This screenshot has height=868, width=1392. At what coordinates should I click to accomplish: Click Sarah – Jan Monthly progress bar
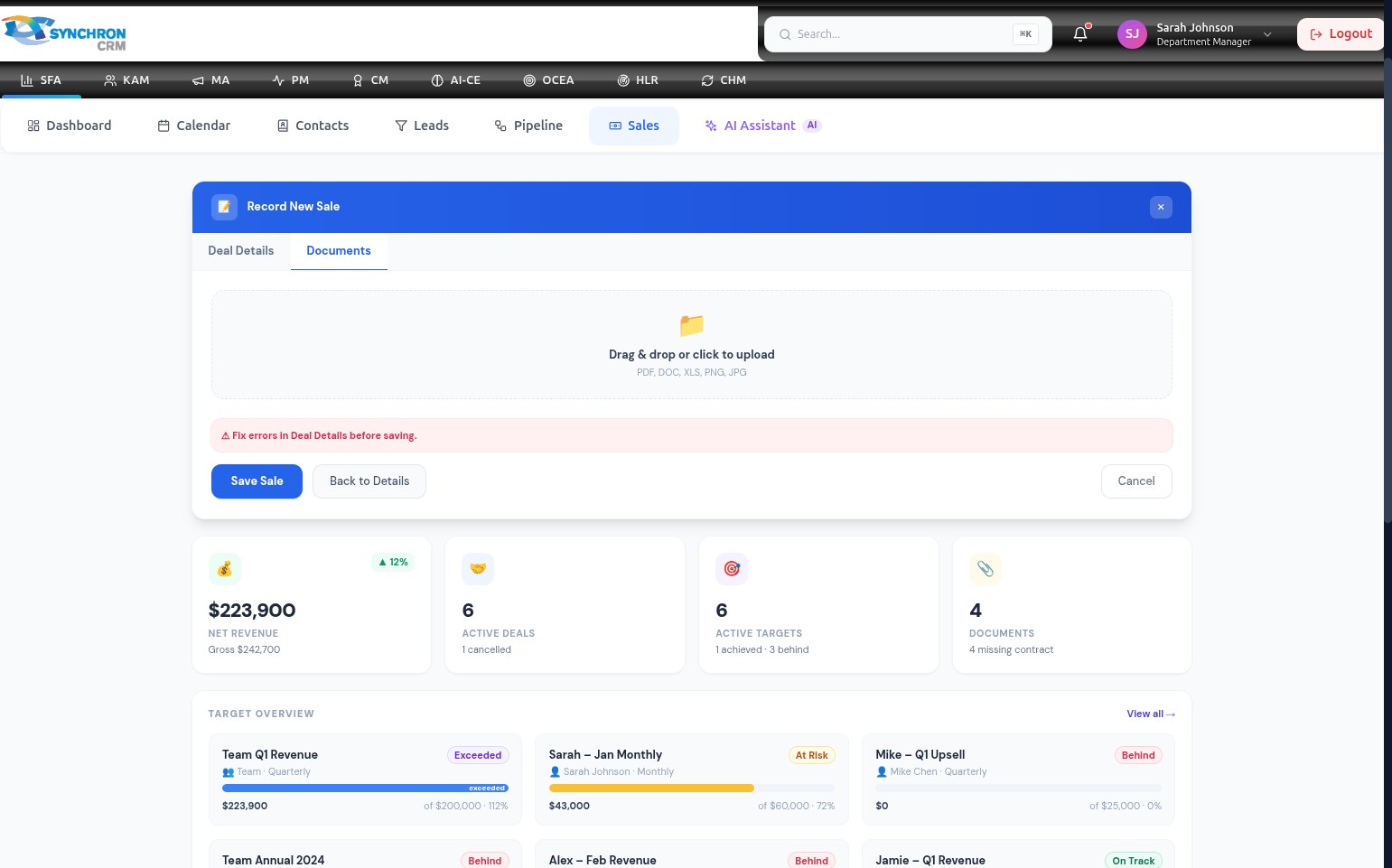pos(692,789)
